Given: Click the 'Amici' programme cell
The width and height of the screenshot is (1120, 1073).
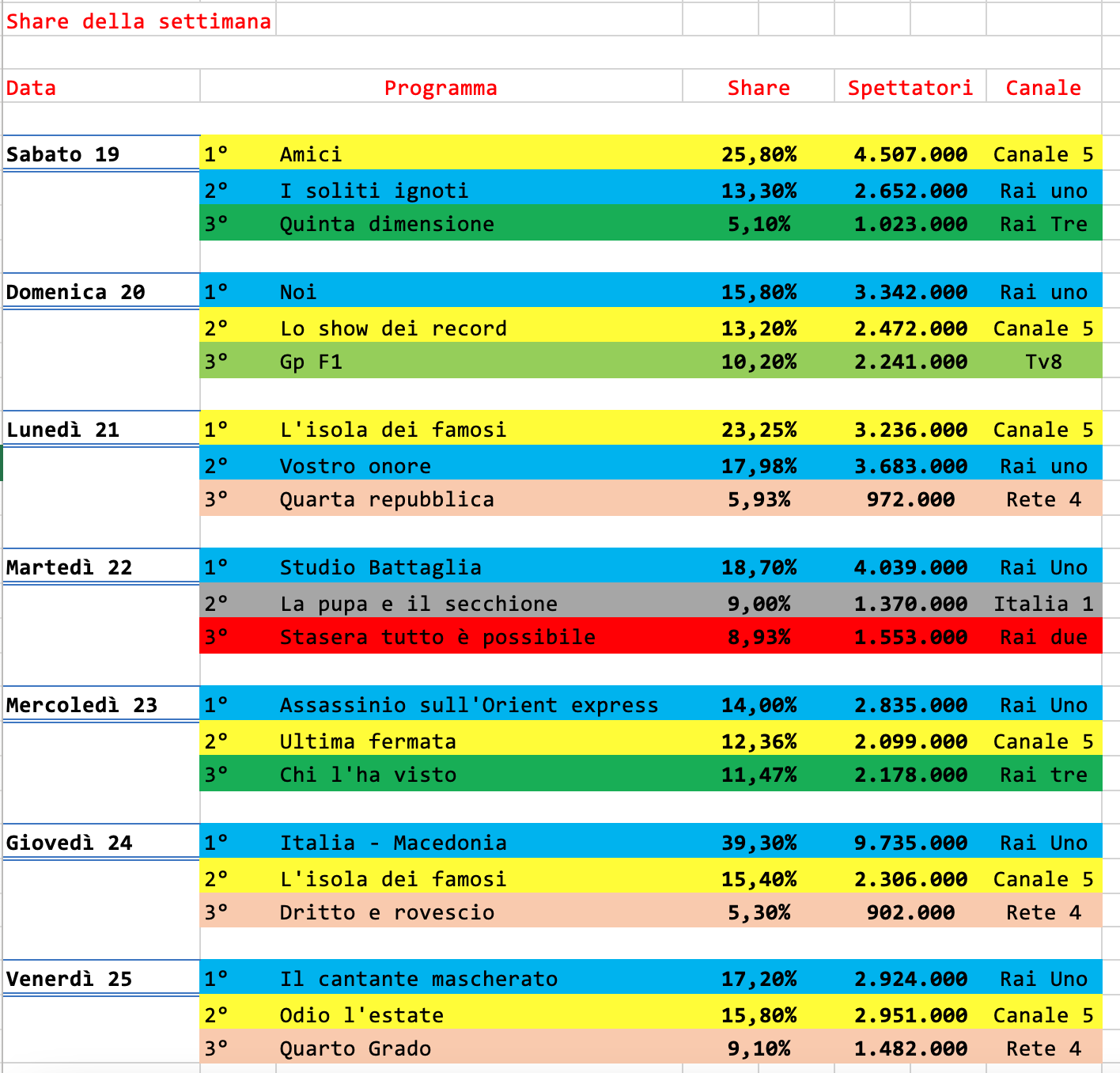Looking at the screenshot, I should coord(311,154).
